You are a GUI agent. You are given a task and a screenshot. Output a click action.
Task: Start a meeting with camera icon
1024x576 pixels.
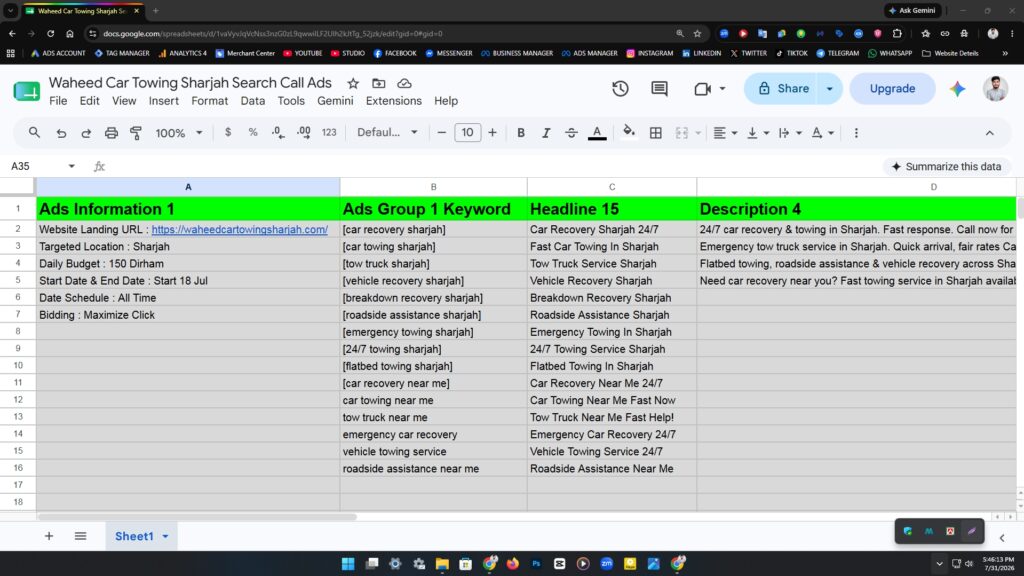coord(703,88)
